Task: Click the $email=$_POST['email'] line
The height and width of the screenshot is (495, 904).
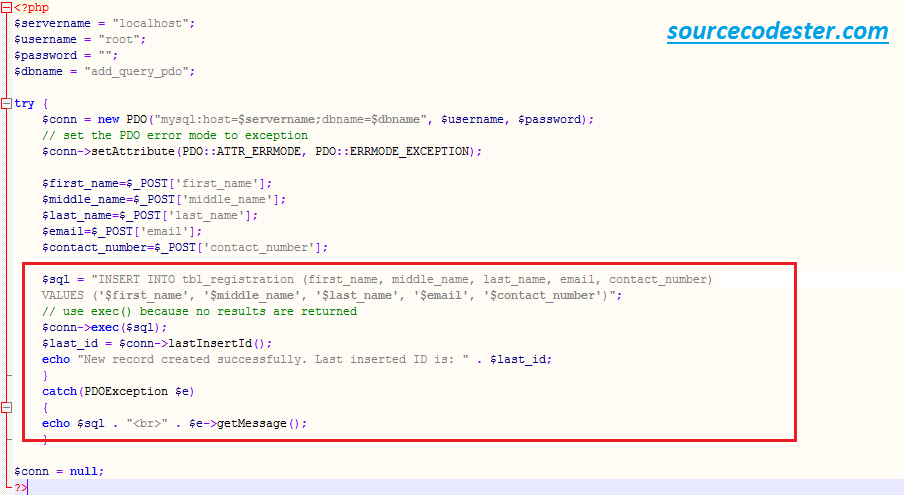Action: point(122,232)
